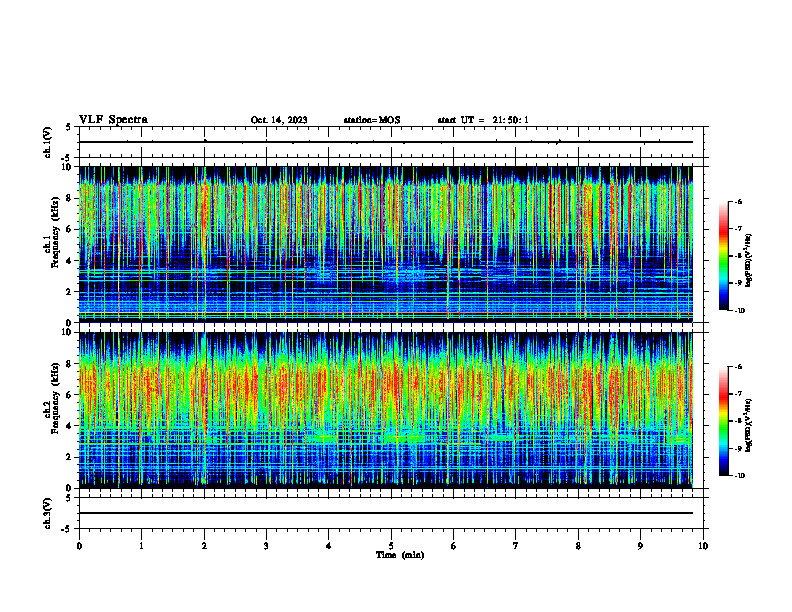This screenshot has width=792, height=612.
Task: Click the "ch.3(V)" axis label
Action: click(48, 513)
